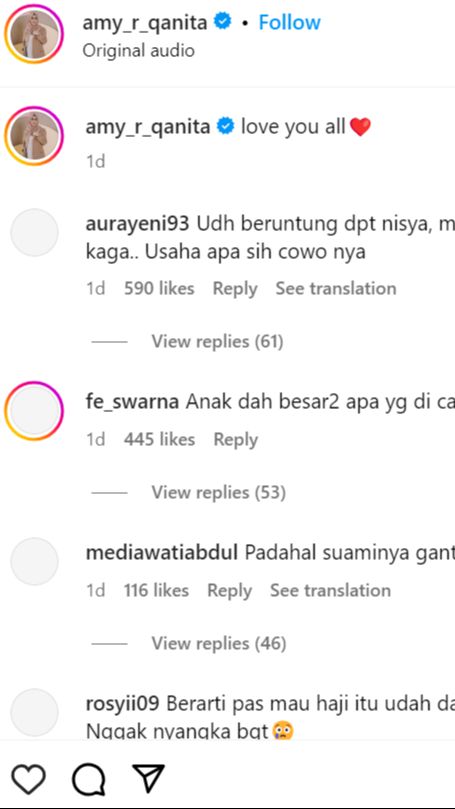Reply to fe_swarna's comment
The image size is (455, 809).
(236, 440)
